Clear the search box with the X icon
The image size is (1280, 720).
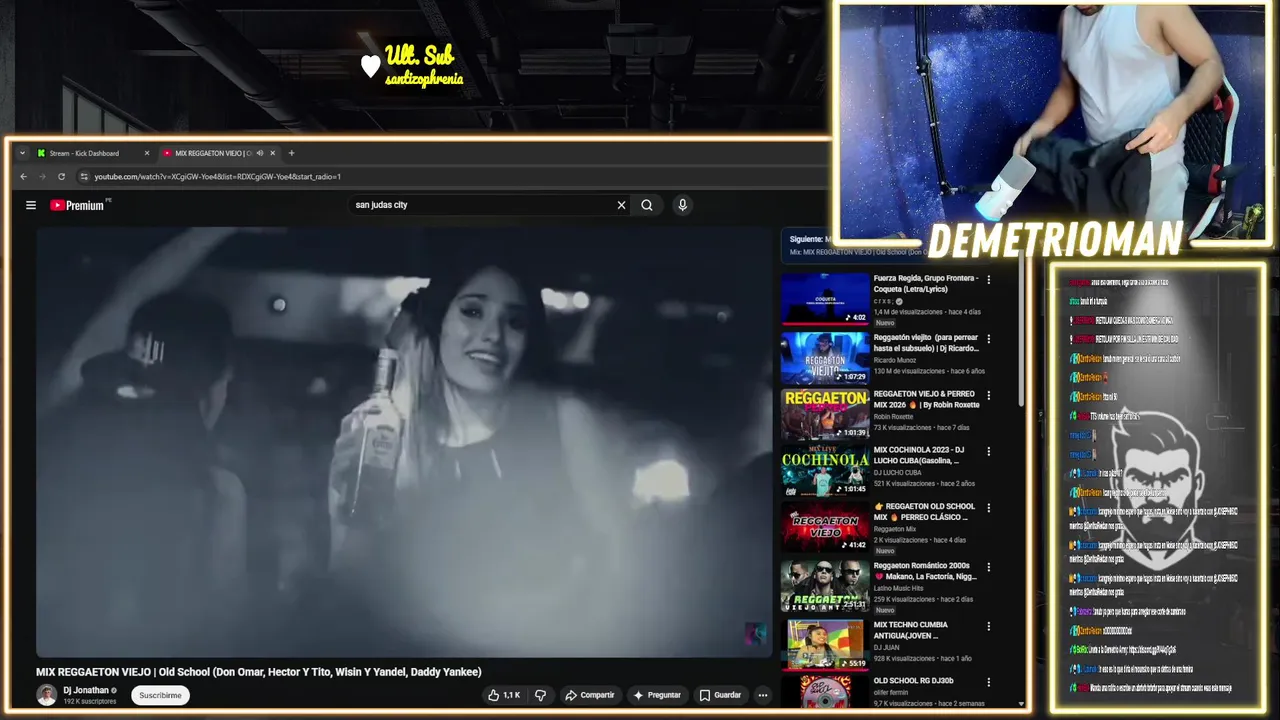pos(621,205)
